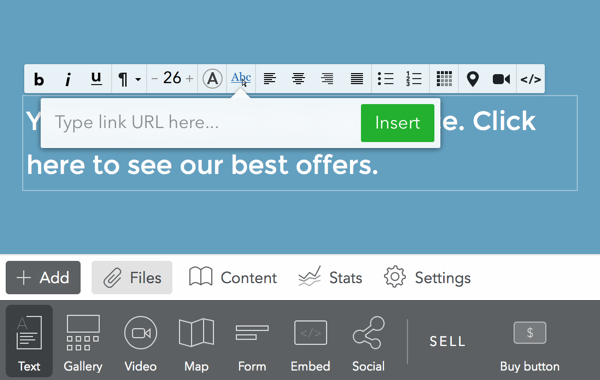Justify the text
This screenshot has width=600, height=380.
click(x=357, y=79)
